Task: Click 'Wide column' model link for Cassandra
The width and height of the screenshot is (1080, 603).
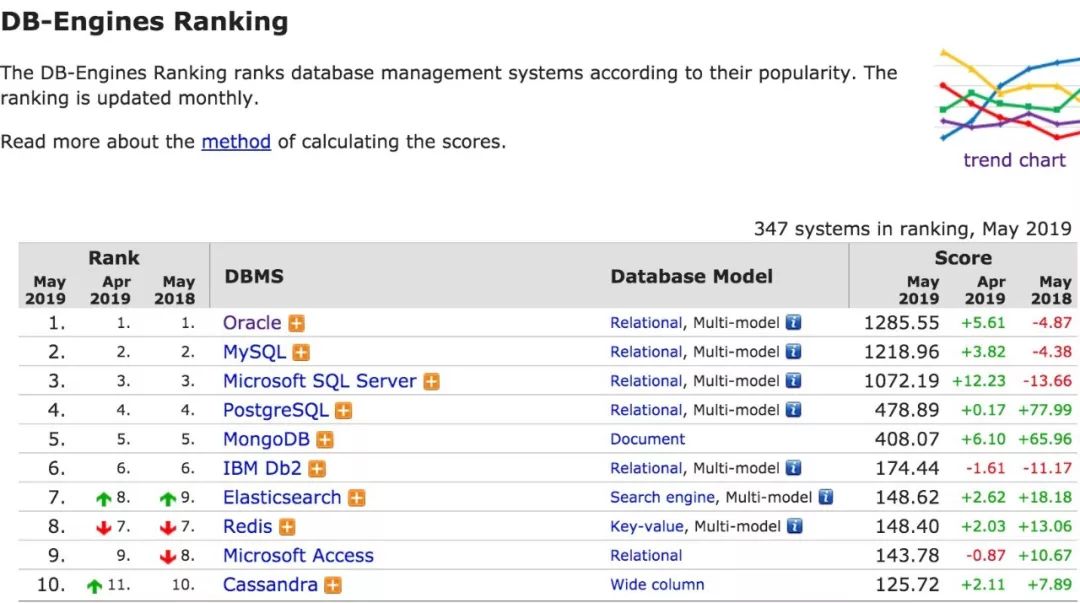Action: click(x=657, y=584)
